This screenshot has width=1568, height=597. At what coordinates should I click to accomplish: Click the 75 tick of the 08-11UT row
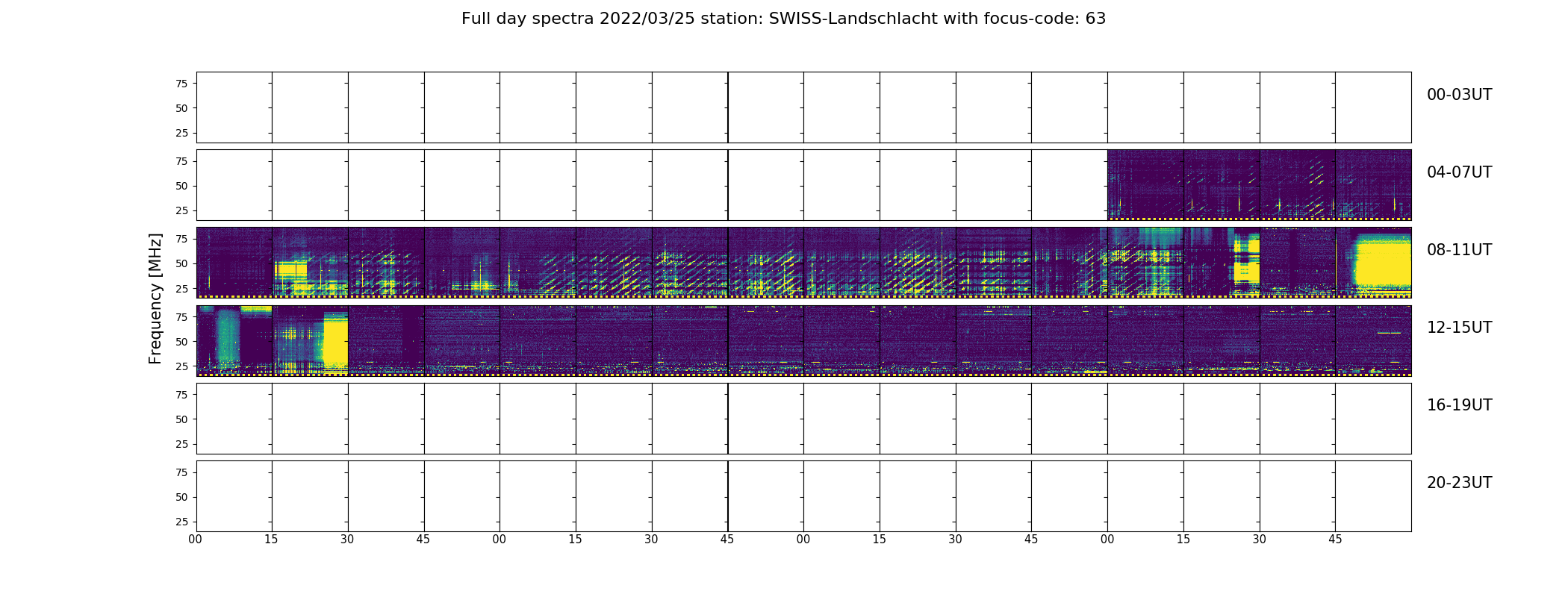[x=181, y=239]
